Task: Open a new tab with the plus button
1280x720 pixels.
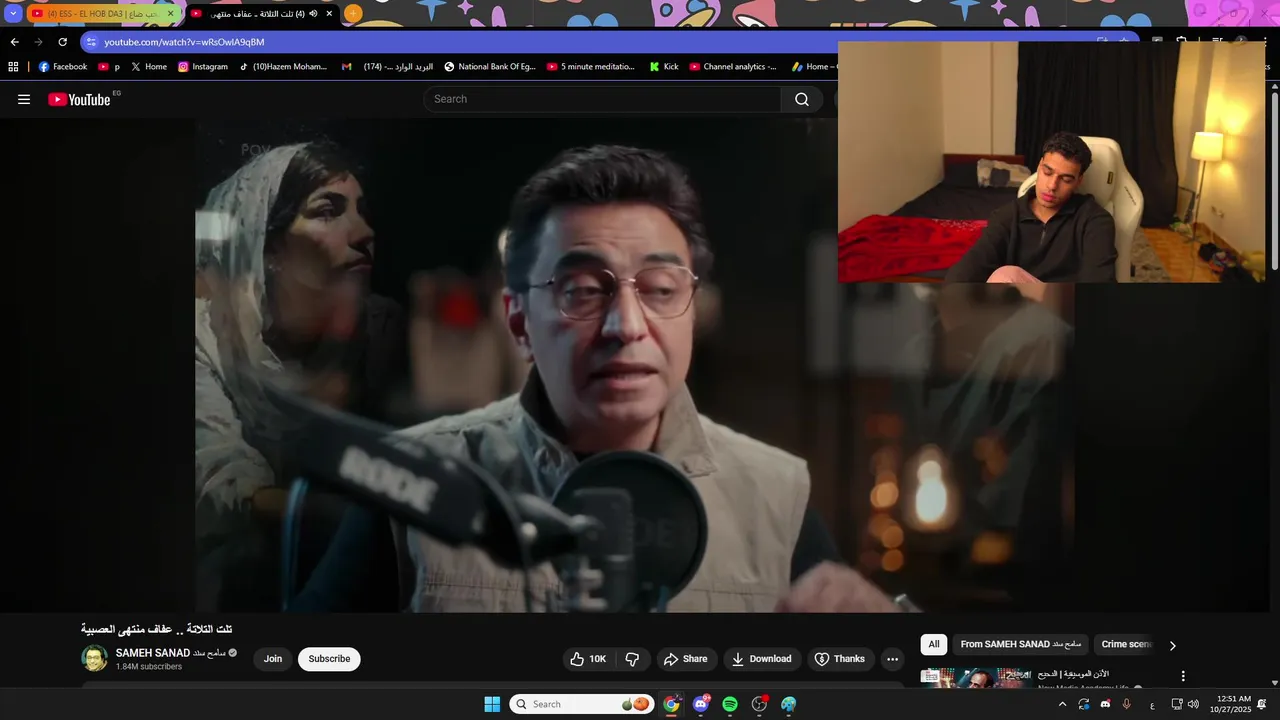Action: (x=353, y=14)
